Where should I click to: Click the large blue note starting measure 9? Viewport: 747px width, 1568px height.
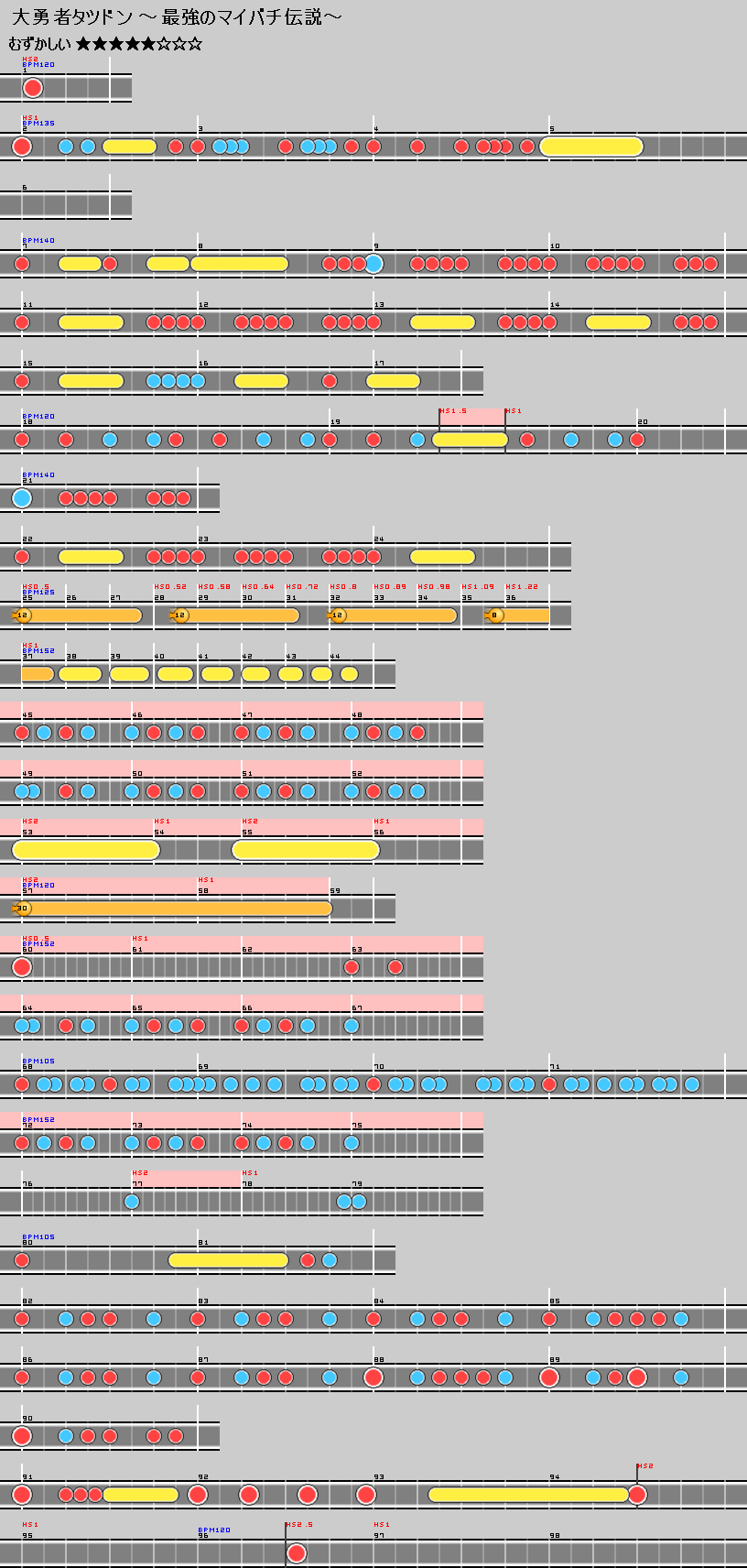click(373, 264)
